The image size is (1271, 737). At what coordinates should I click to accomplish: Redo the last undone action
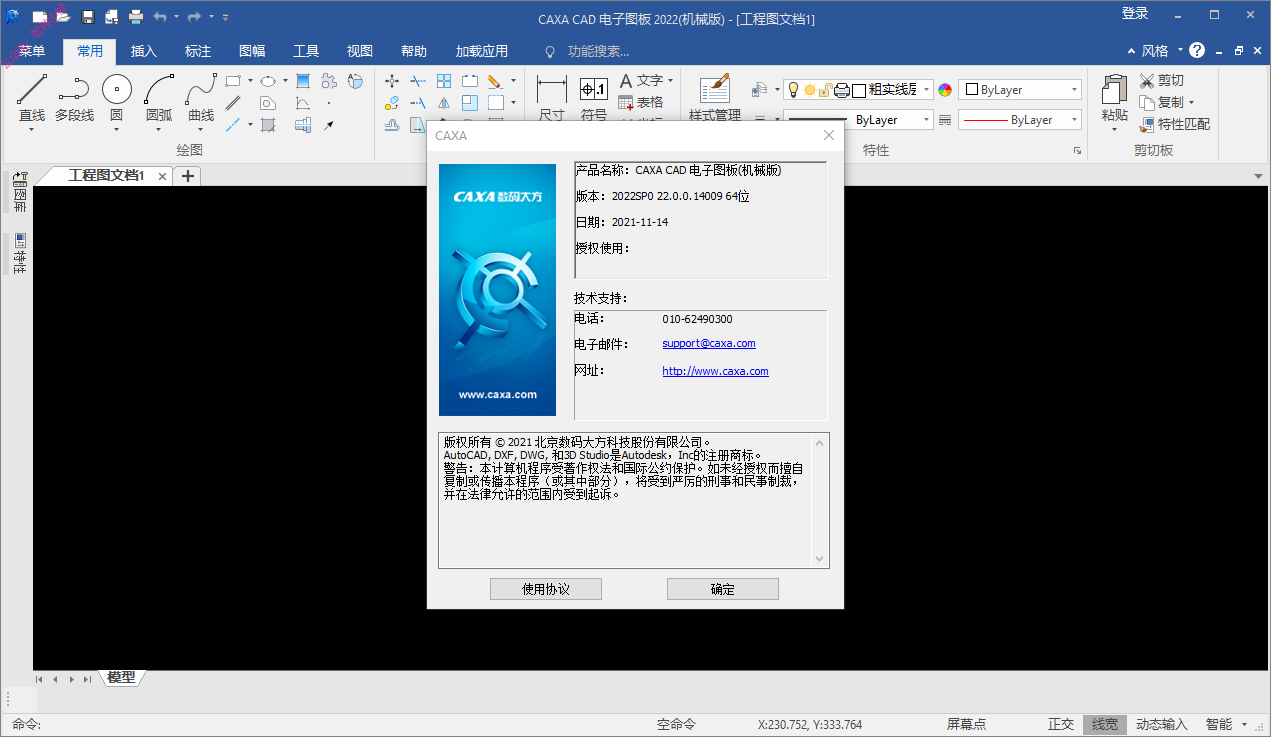tap(194, 17)
